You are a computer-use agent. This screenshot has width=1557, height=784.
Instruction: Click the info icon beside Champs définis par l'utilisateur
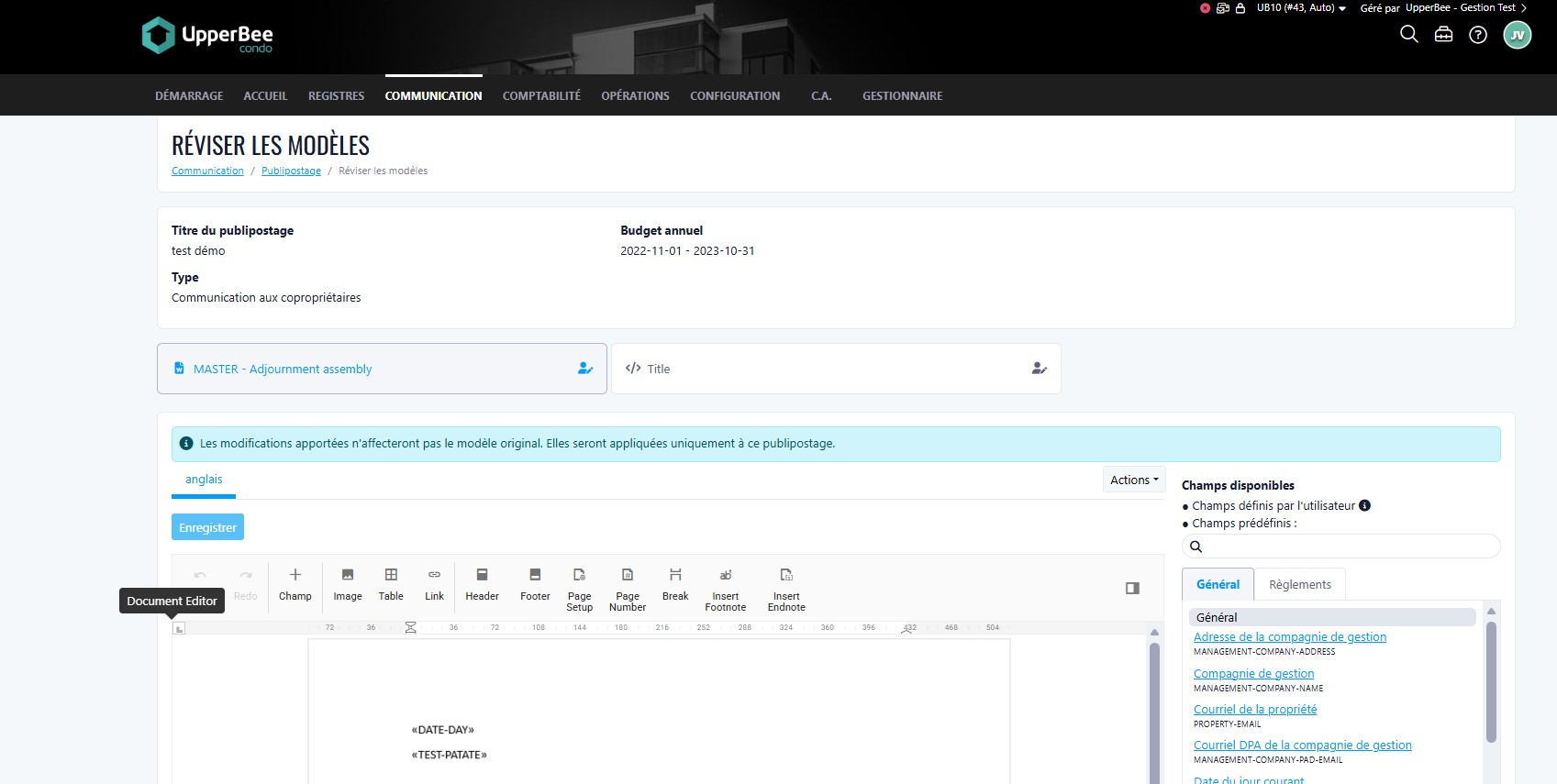pos(1364,505)
